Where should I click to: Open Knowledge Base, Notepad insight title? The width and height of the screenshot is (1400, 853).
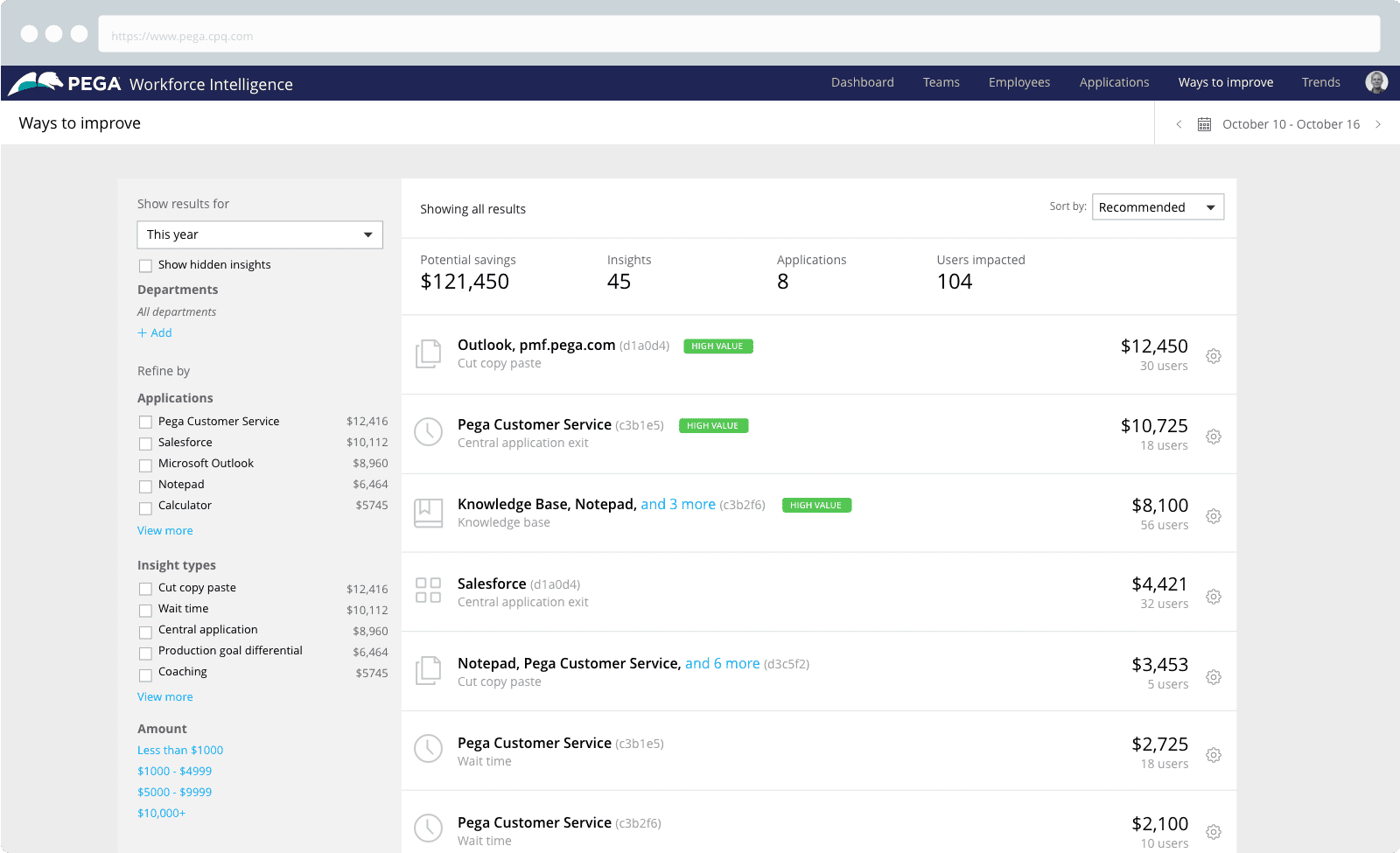(547, 504)
